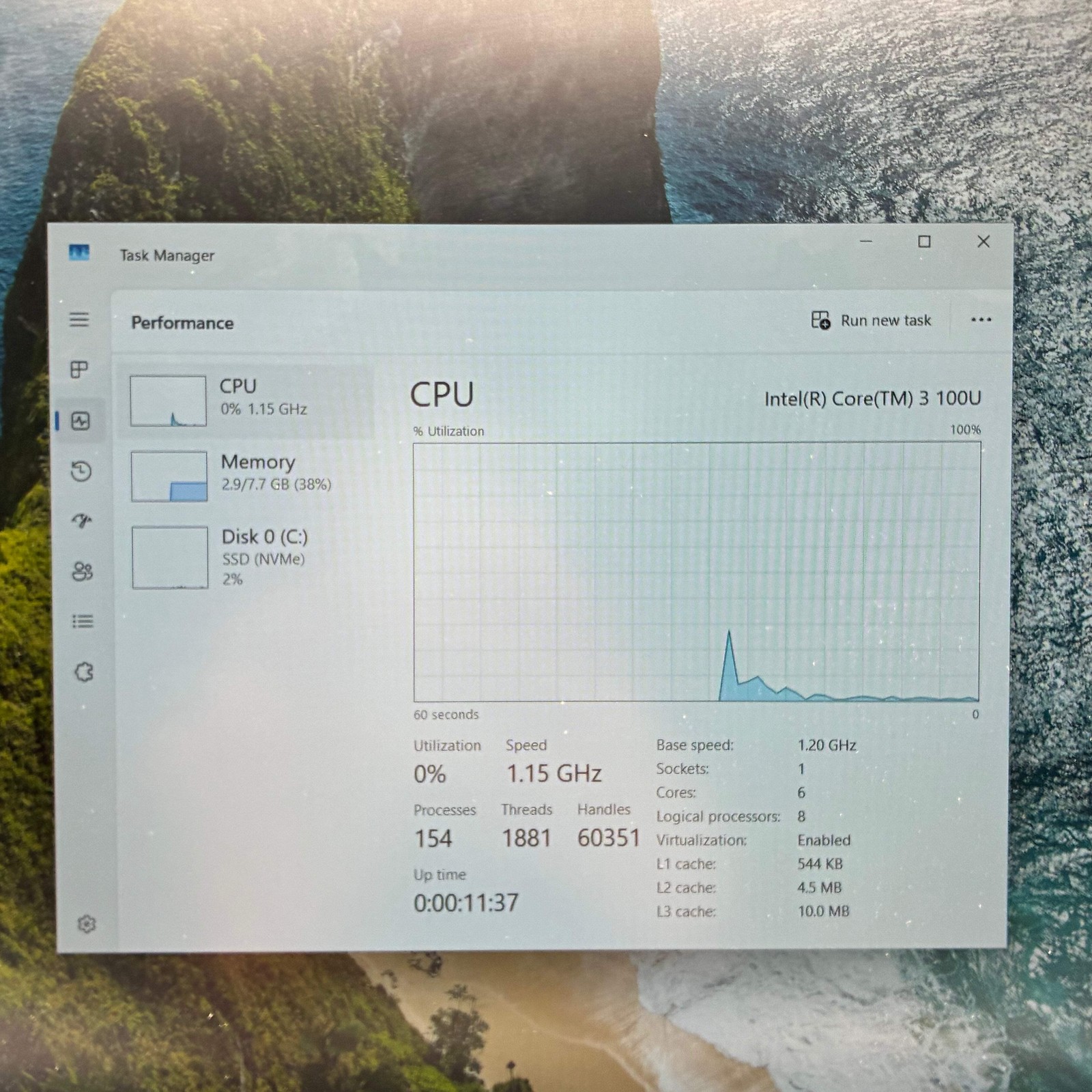Screen dimensions: 1092x1092
Task: Open the Details page list icon
Action: tap(83, 621)
